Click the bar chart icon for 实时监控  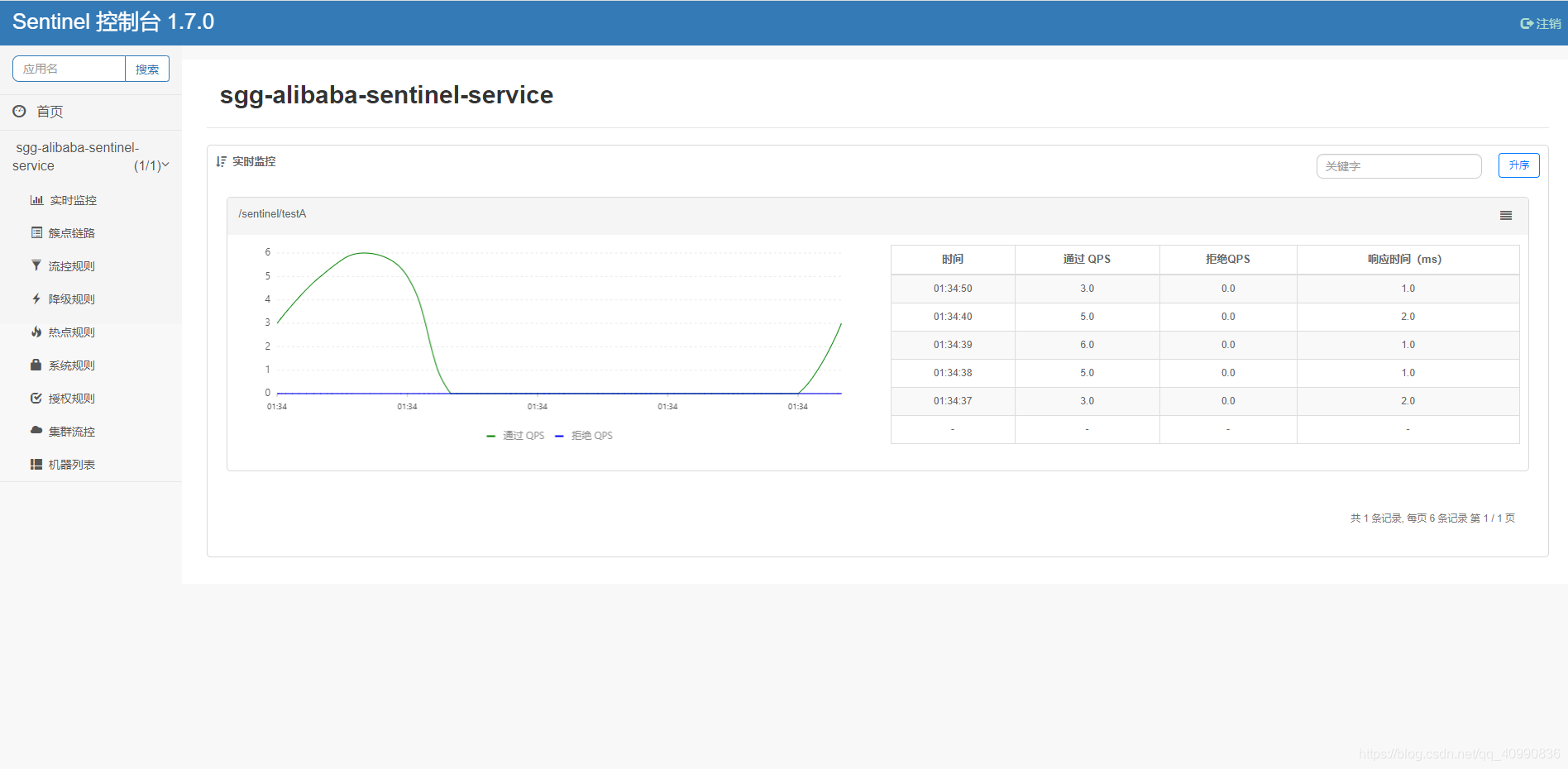[36, 200]
